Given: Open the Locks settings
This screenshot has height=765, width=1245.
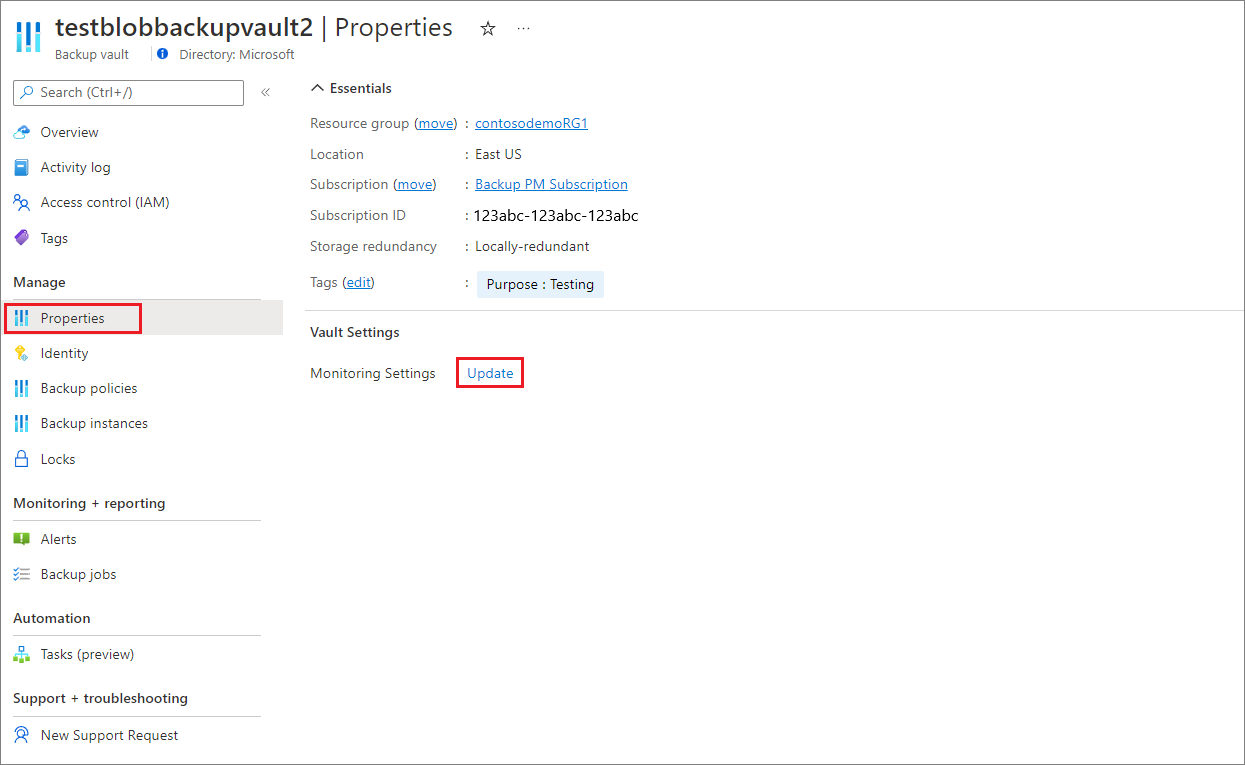Looking at the screenshot, I should click(x=57, y=458).
